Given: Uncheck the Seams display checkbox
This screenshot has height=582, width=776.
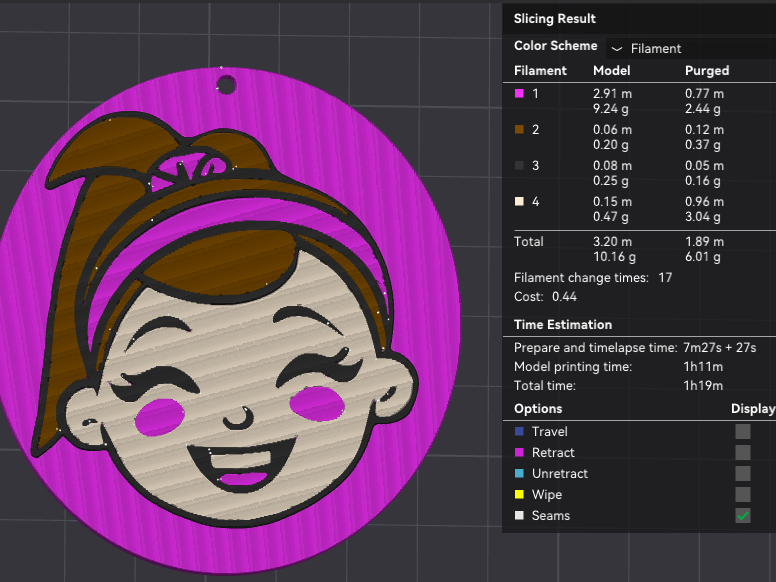Looking at the screenshot, I should point(742,516).
